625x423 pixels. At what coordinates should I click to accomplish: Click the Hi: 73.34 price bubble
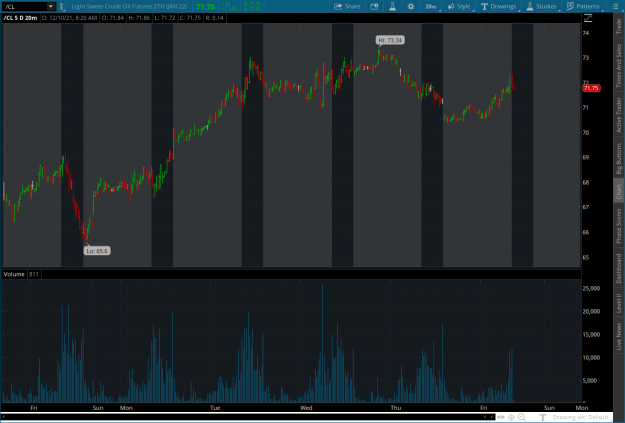tap(390, 40)
